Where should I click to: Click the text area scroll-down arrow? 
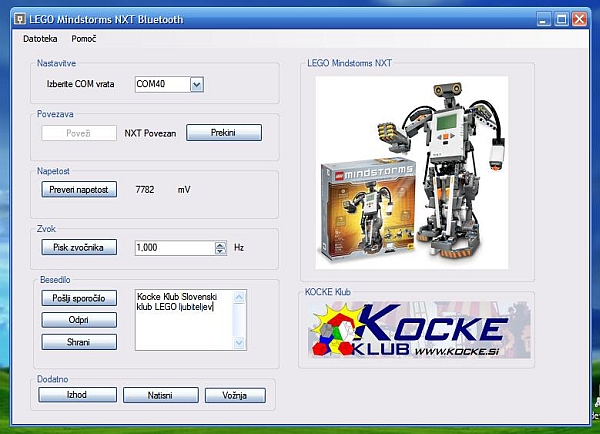[x=239, y=343]
